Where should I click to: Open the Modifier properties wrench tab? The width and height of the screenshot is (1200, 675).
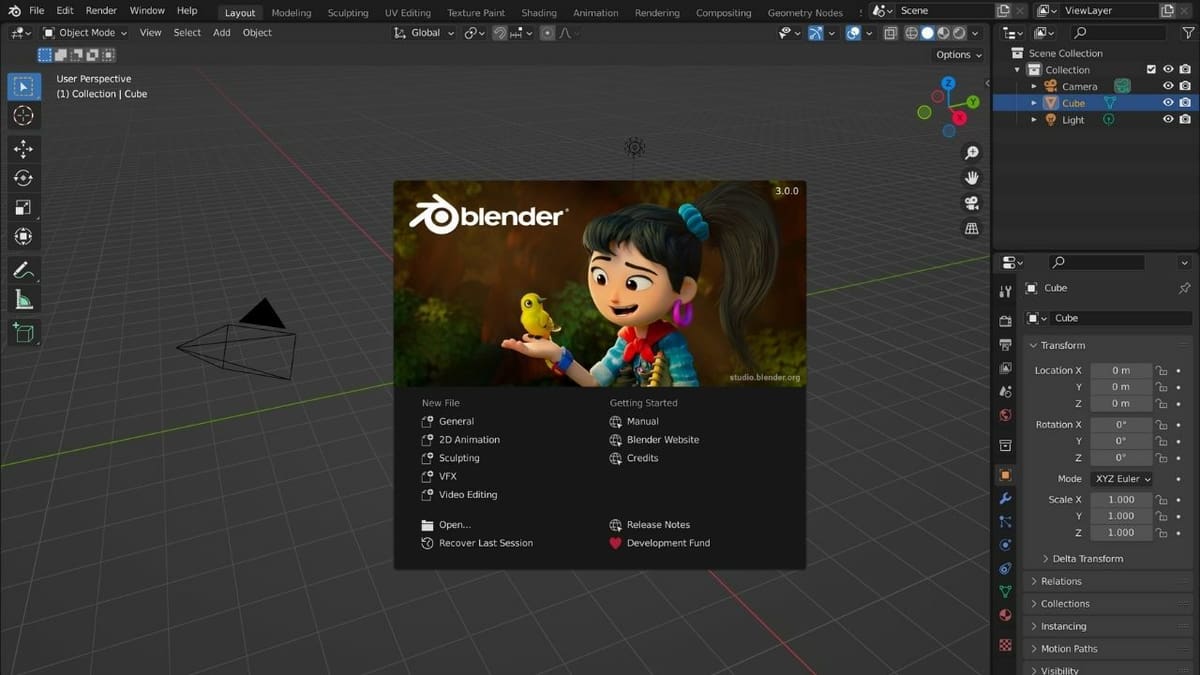(x=1005, y=498)
